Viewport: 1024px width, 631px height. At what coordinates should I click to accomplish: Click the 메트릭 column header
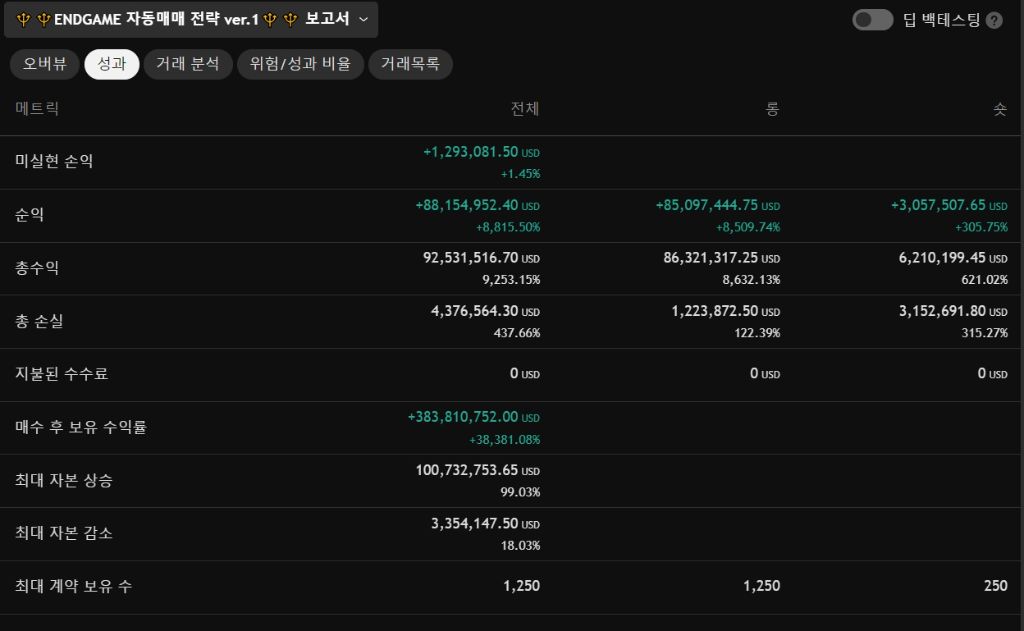pos(37,108)
